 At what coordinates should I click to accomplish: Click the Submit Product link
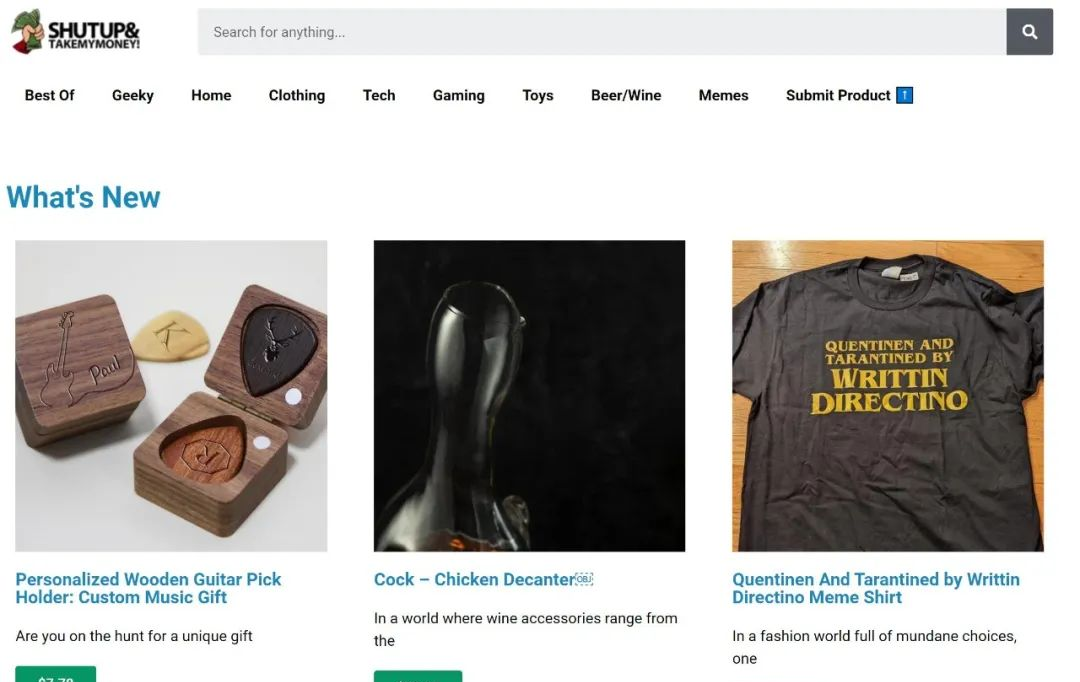pos(838,95)
